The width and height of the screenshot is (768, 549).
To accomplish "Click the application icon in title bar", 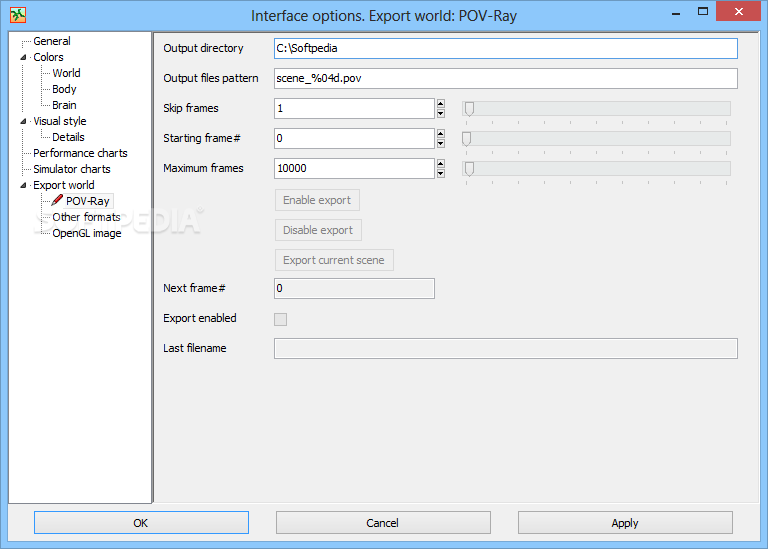I will coord(18,15).
